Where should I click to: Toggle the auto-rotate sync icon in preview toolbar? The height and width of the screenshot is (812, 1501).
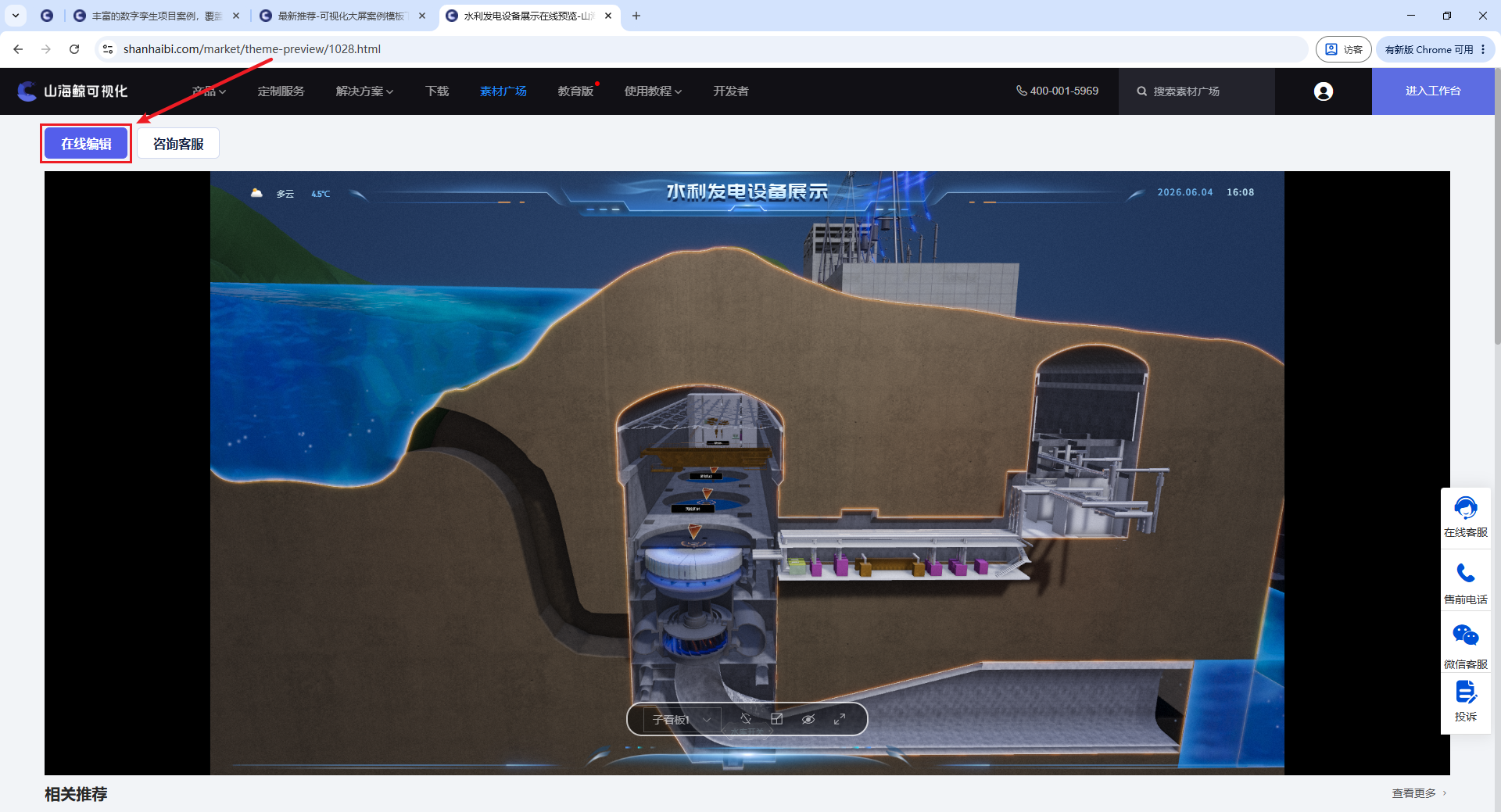746,719
